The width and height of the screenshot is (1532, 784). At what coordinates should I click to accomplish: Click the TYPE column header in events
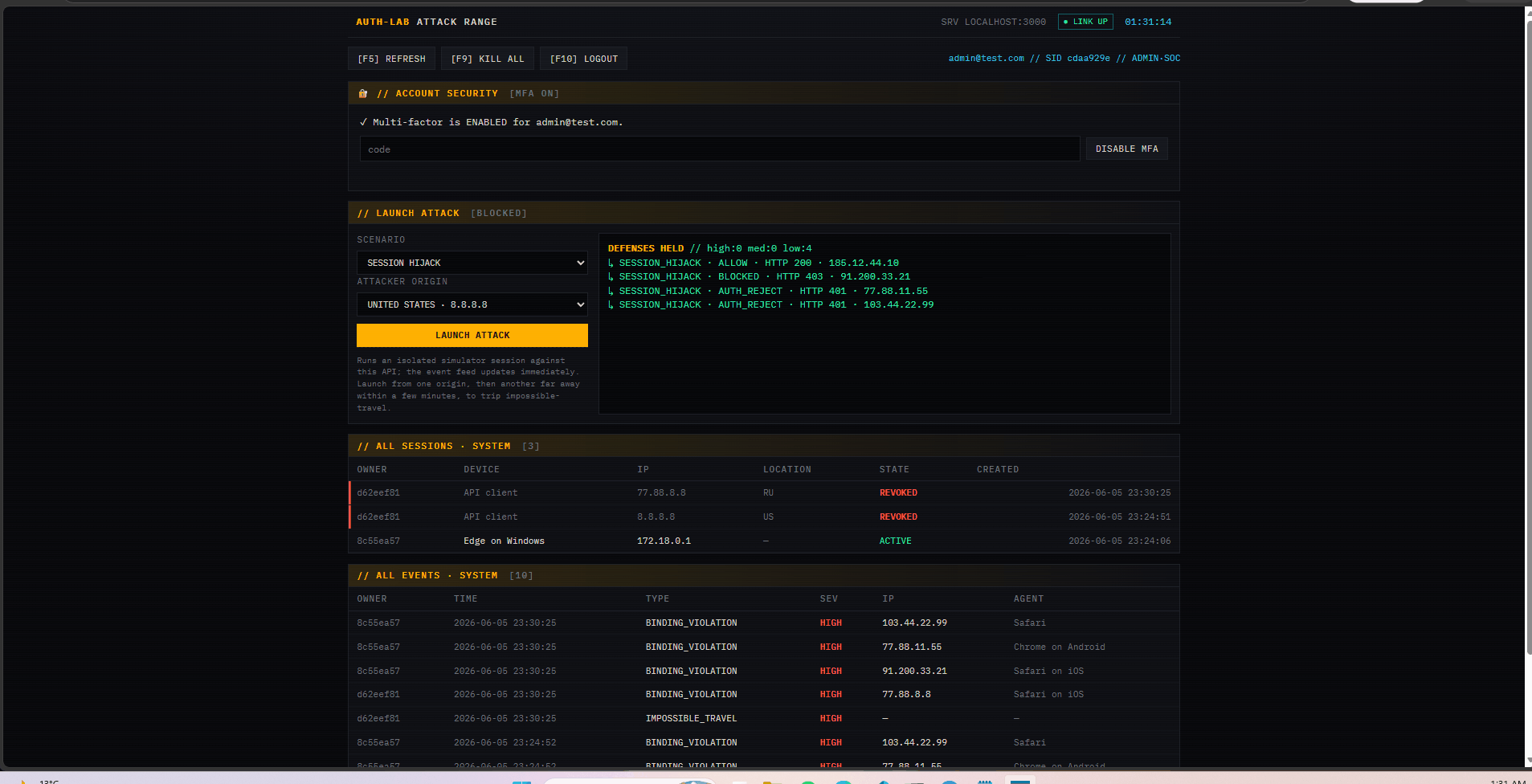coord(657,598)
